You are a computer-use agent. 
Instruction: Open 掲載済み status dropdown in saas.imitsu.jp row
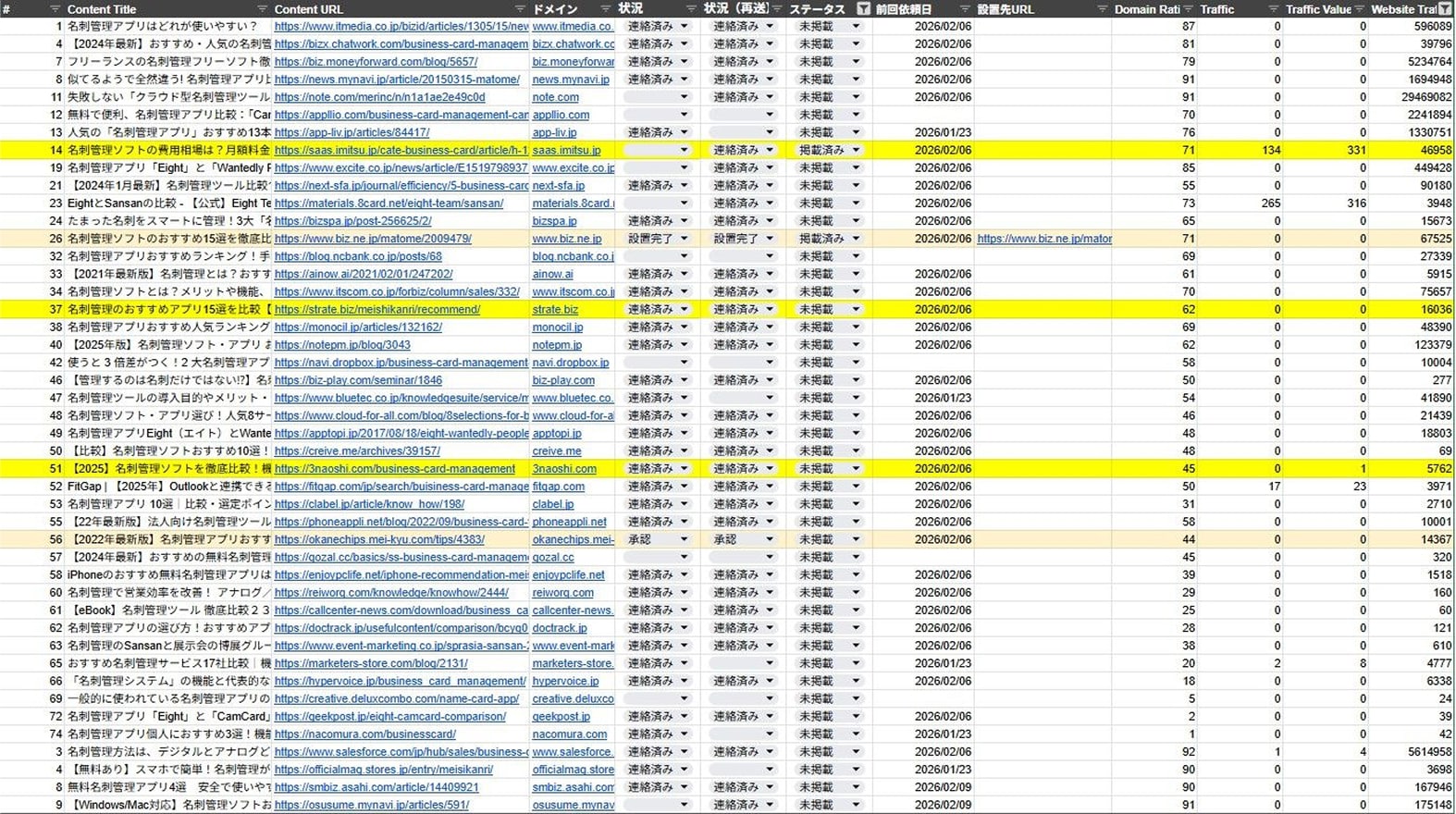click(856, 150)
